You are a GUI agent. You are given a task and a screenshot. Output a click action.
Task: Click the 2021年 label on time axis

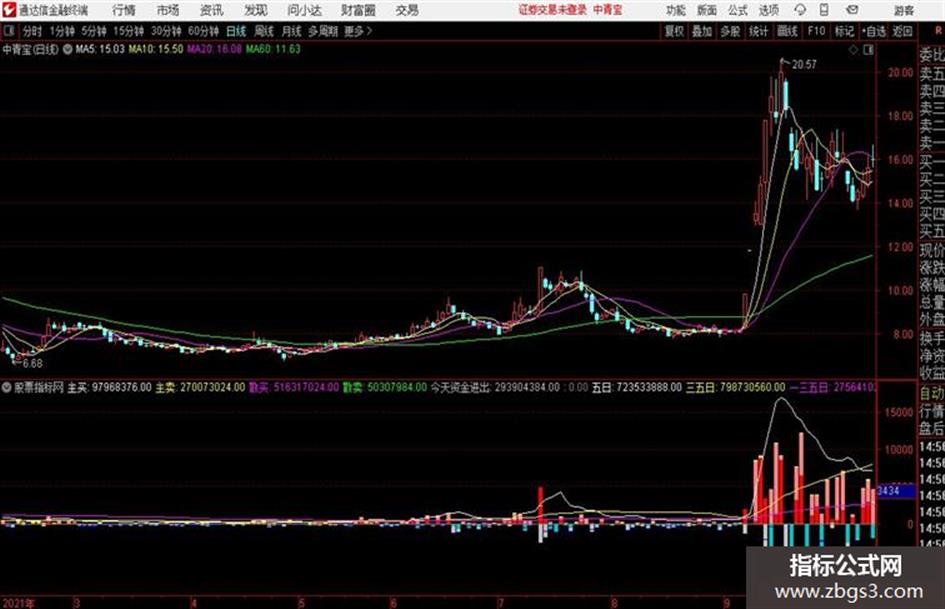(19, 603)
